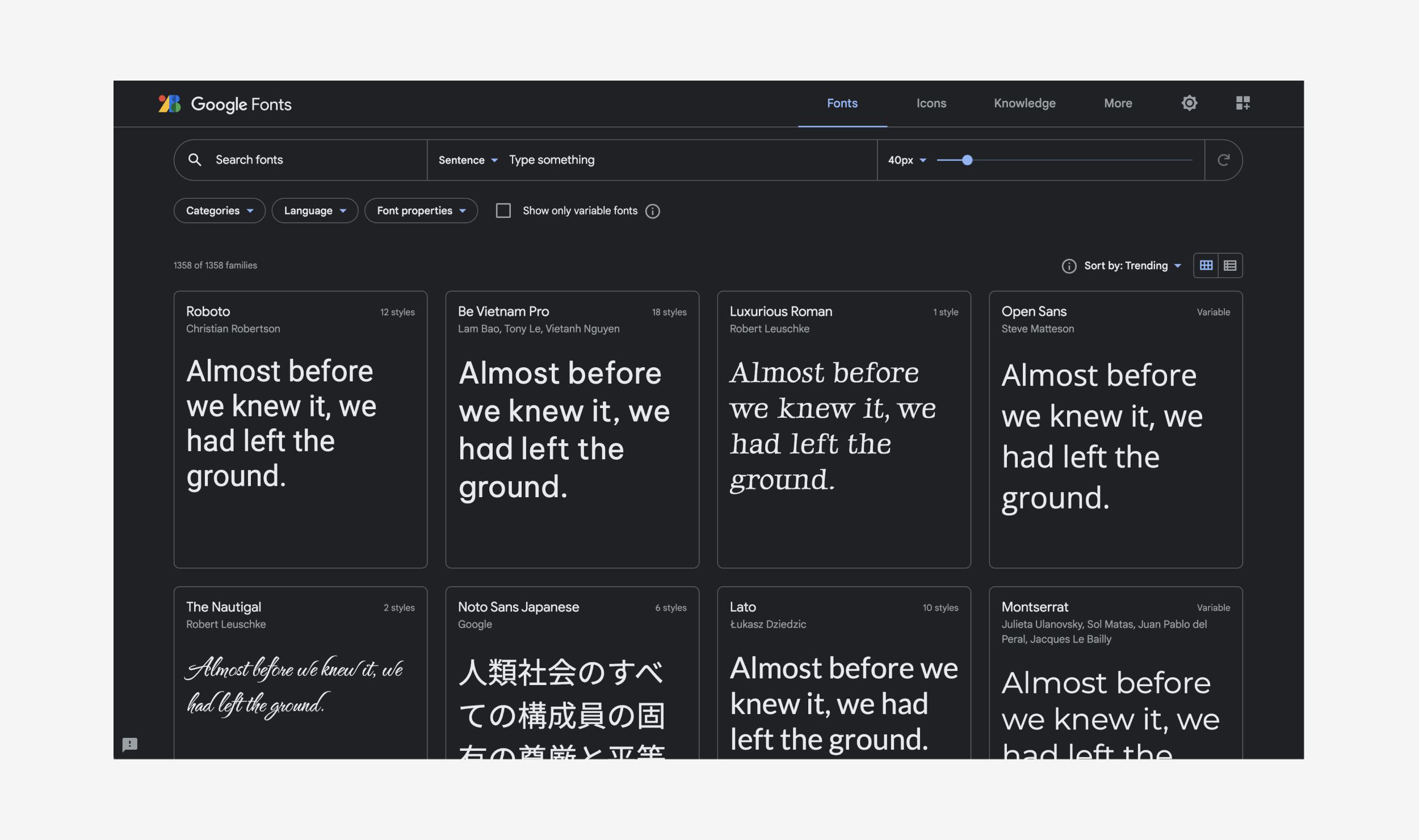Open the Sentence preview type dropdown
Image resolution: width=1419 pixels, height=840 pixels.
[x=468, y=160]
